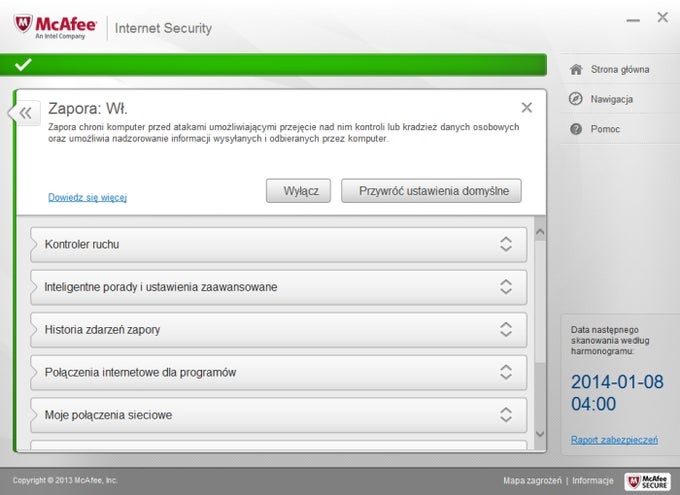
Task: Click the Historia zdarzeń zapory label
Action: (102, 330)
